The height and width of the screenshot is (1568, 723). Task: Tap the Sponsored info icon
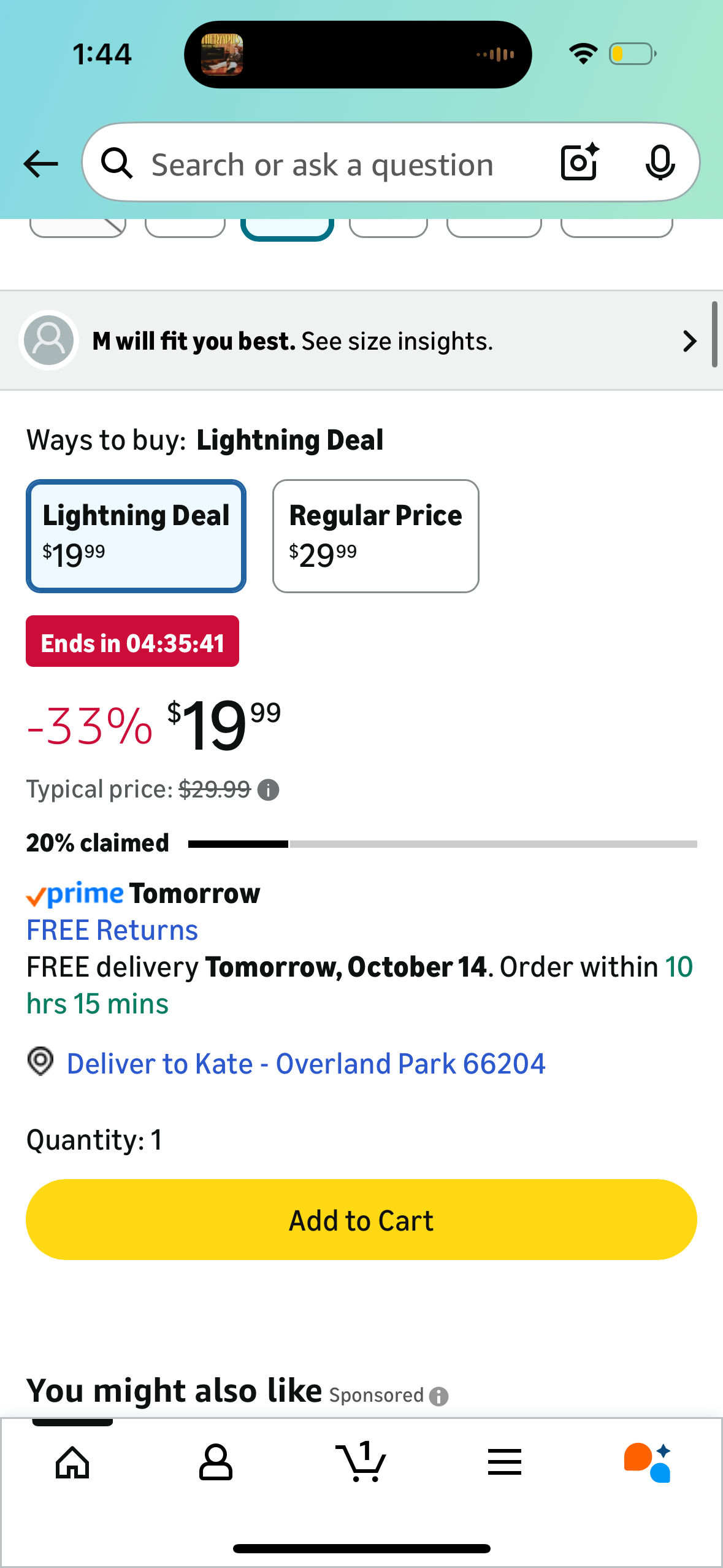point(439,1396)
